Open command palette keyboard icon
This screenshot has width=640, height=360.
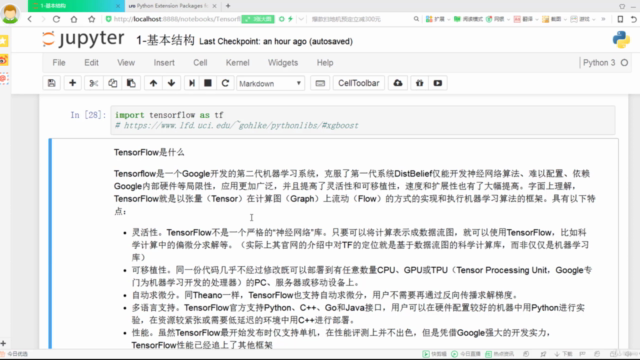pyautogui.click(x=320, y=83)
